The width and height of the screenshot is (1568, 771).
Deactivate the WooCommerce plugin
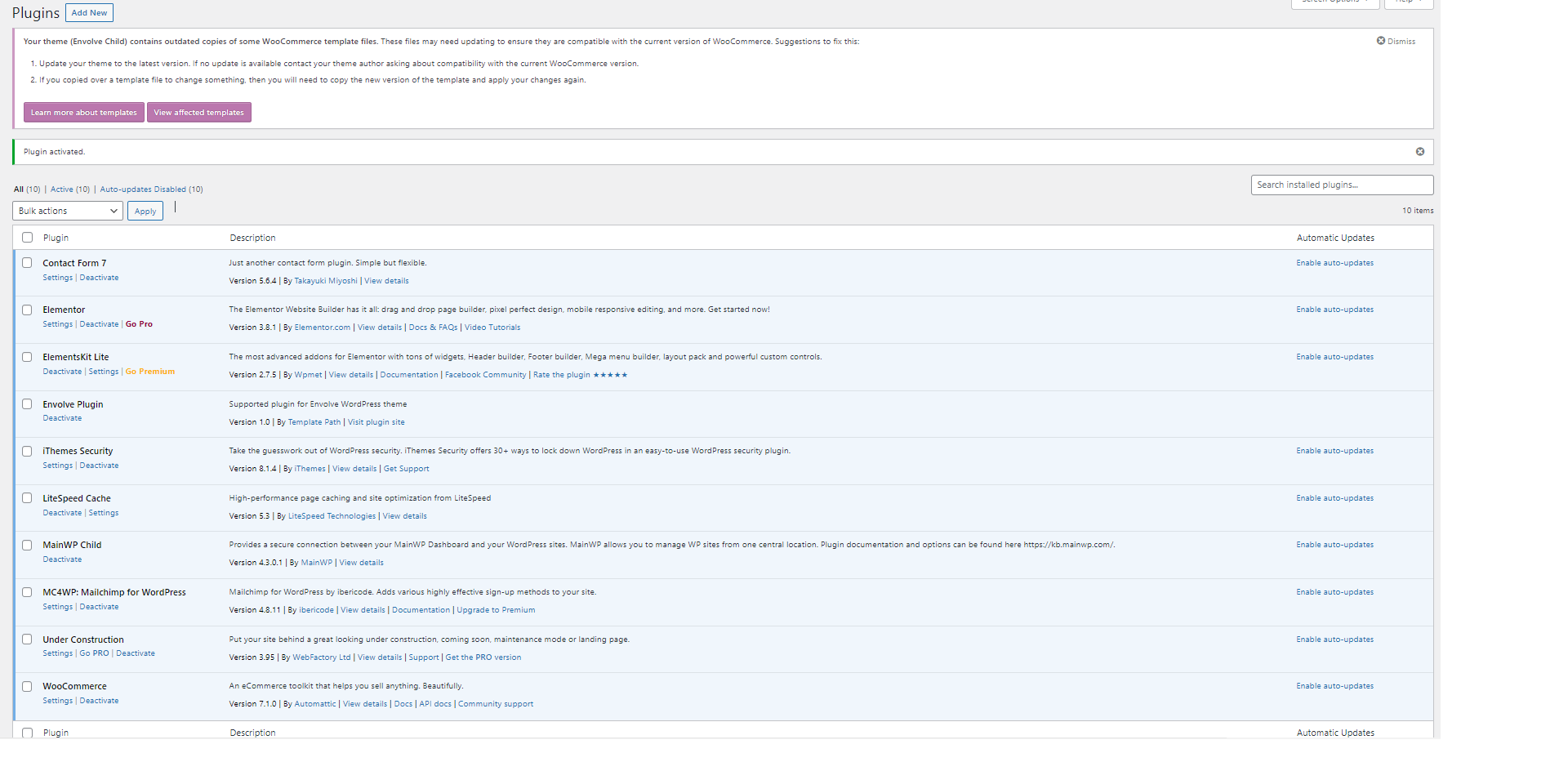coord(99,701)
